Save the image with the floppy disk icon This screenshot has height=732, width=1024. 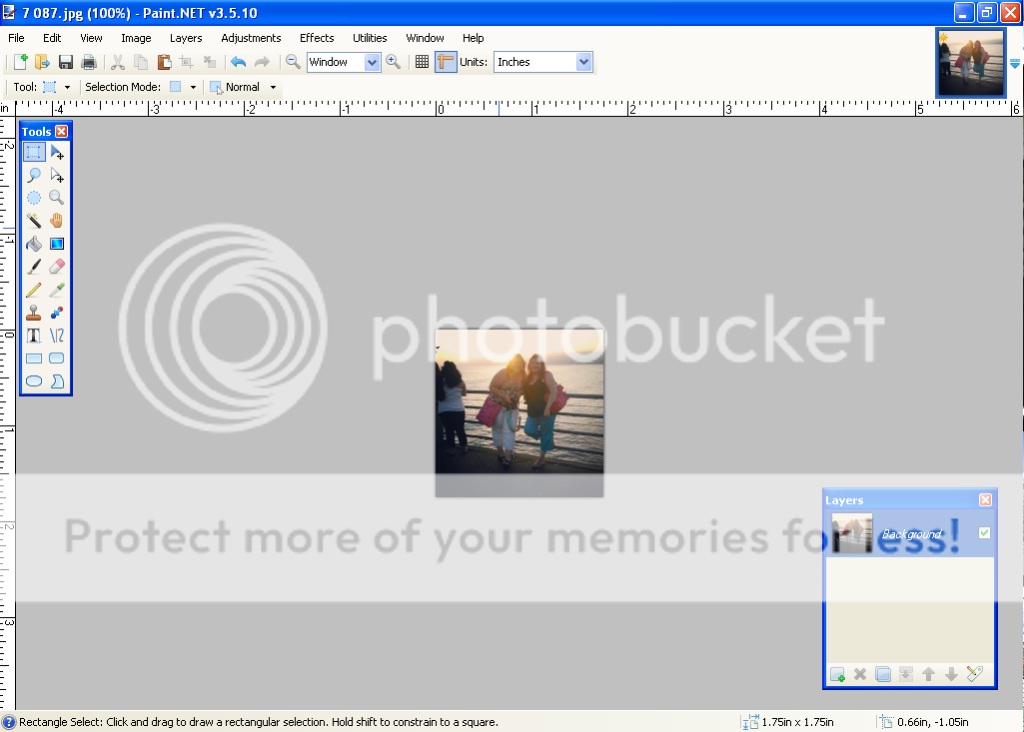point(65,62)
